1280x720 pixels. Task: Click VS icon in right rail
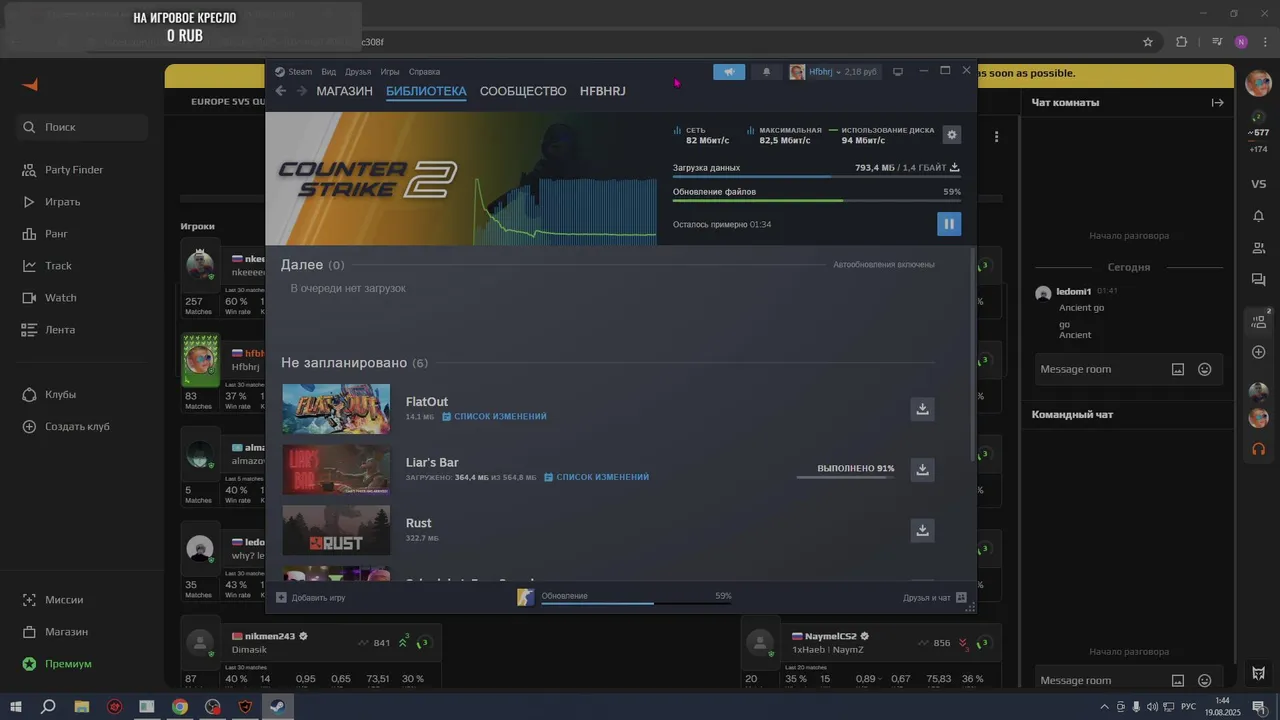(1259, 184)
